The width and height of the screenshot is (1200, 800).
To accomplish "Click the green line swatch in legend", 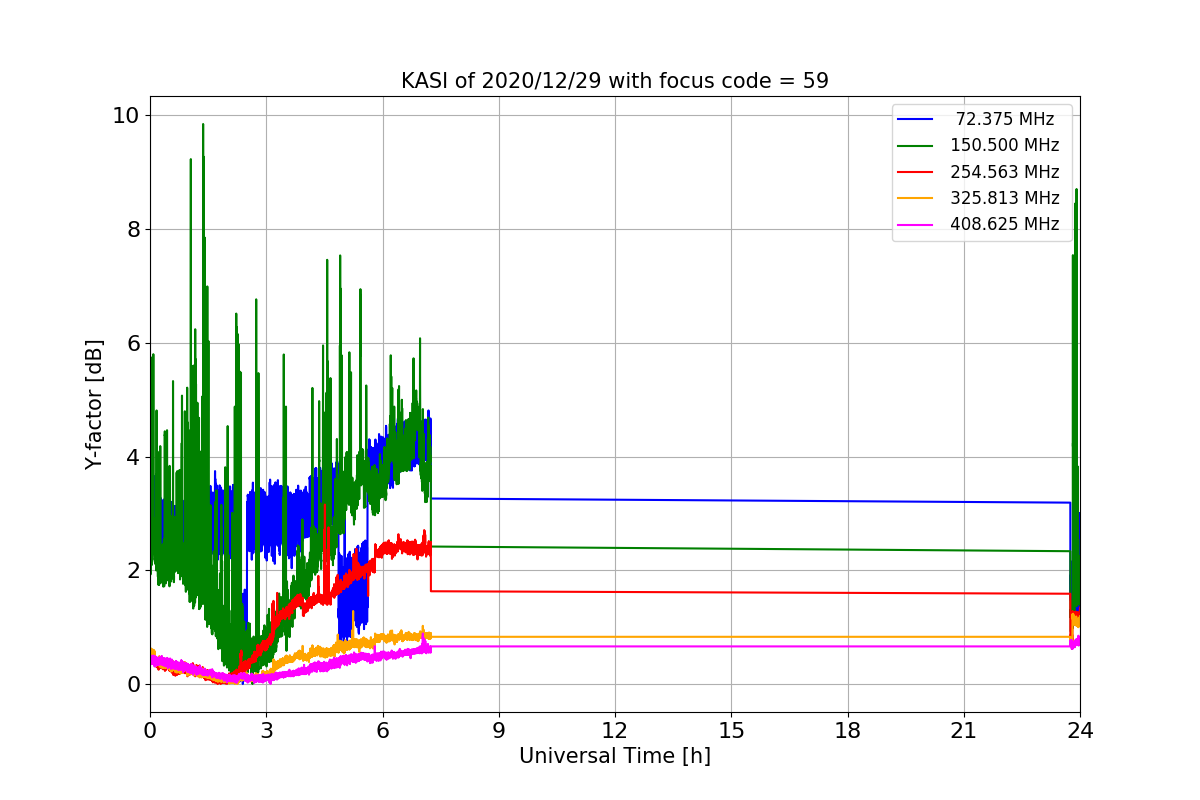I will point(915,145).
